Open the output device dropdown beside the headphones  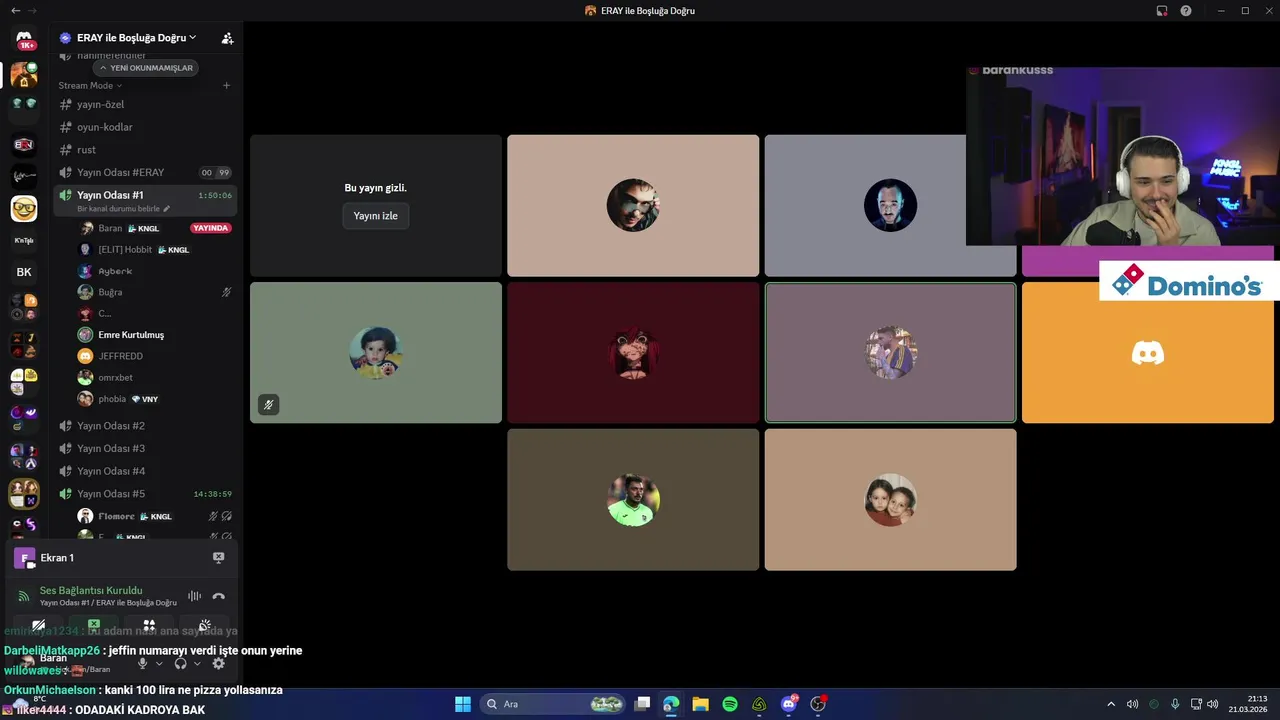pyautogui.click(x=196, y=663)
